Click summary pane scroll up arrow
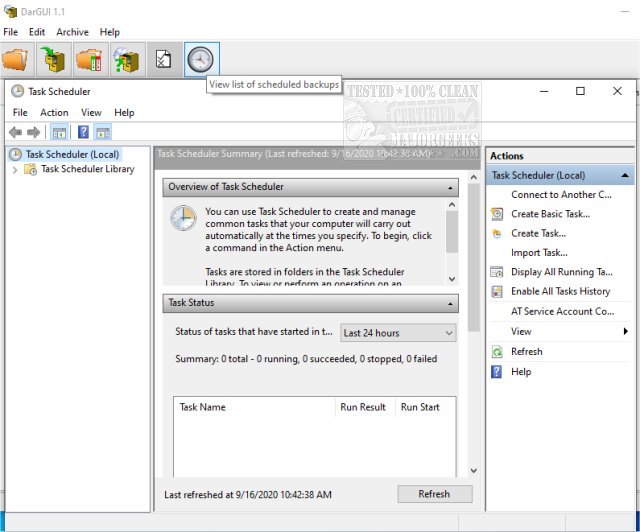Viewport: 640px width, 532px height. click(473, 177)
